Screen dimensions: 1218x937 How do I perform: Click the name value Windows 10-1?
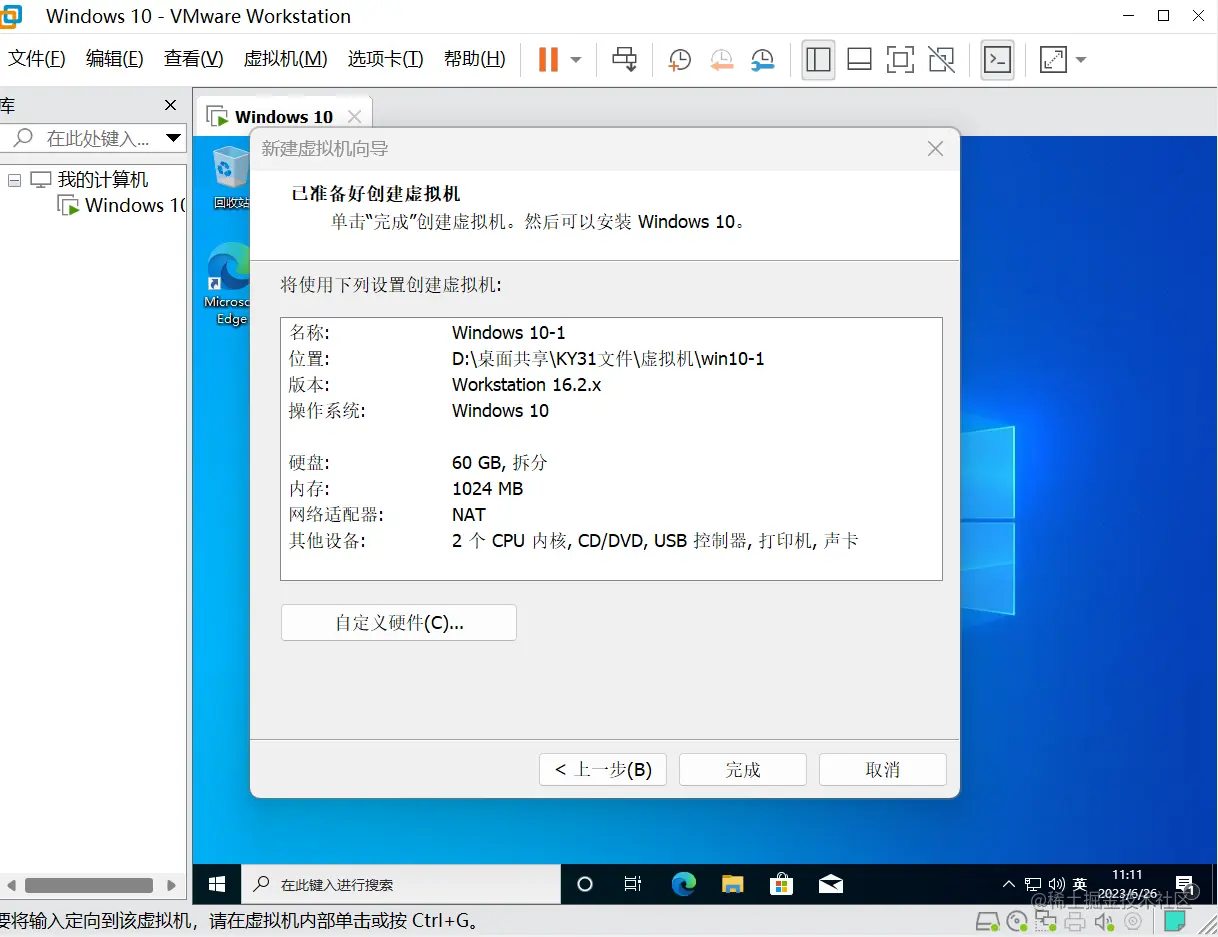tap(508, 333)
